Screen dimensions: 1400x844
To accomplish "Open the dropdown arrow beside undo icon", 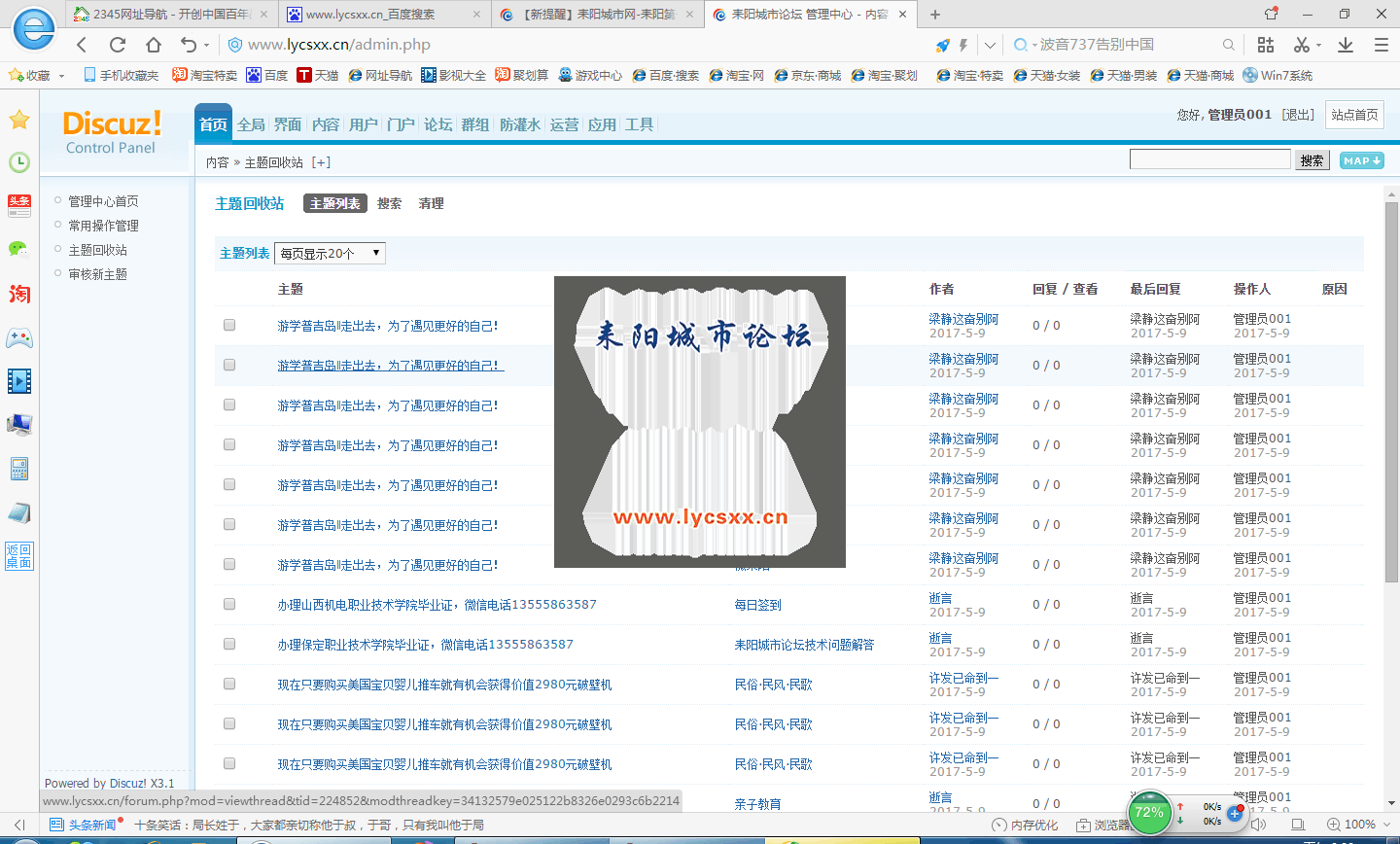I will coord(206,45).
